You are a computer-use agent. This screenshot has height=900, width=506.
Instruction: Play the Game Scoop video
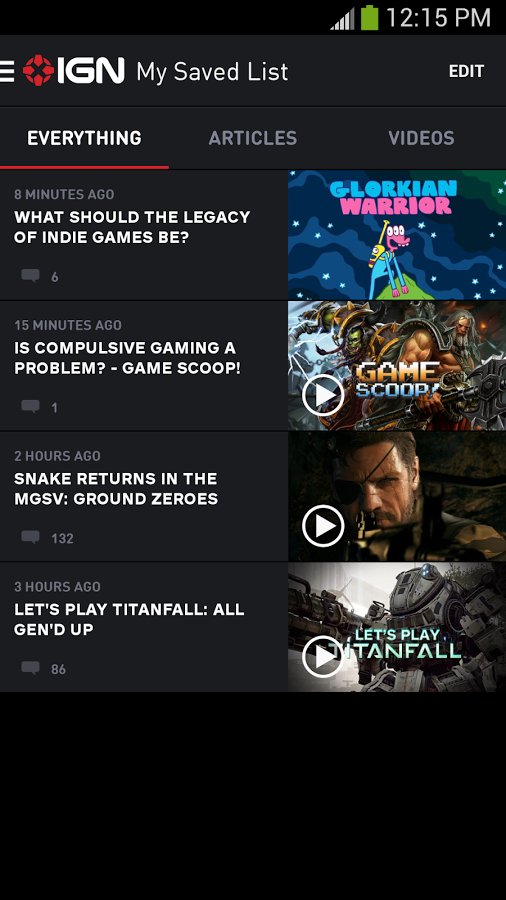click(323, 395)
